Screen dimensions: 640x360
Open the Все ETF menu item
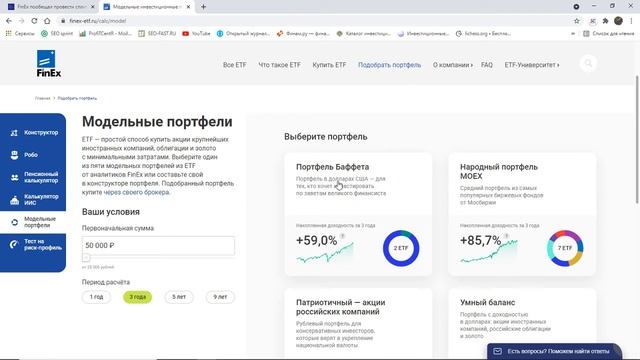tap(235, 65)
